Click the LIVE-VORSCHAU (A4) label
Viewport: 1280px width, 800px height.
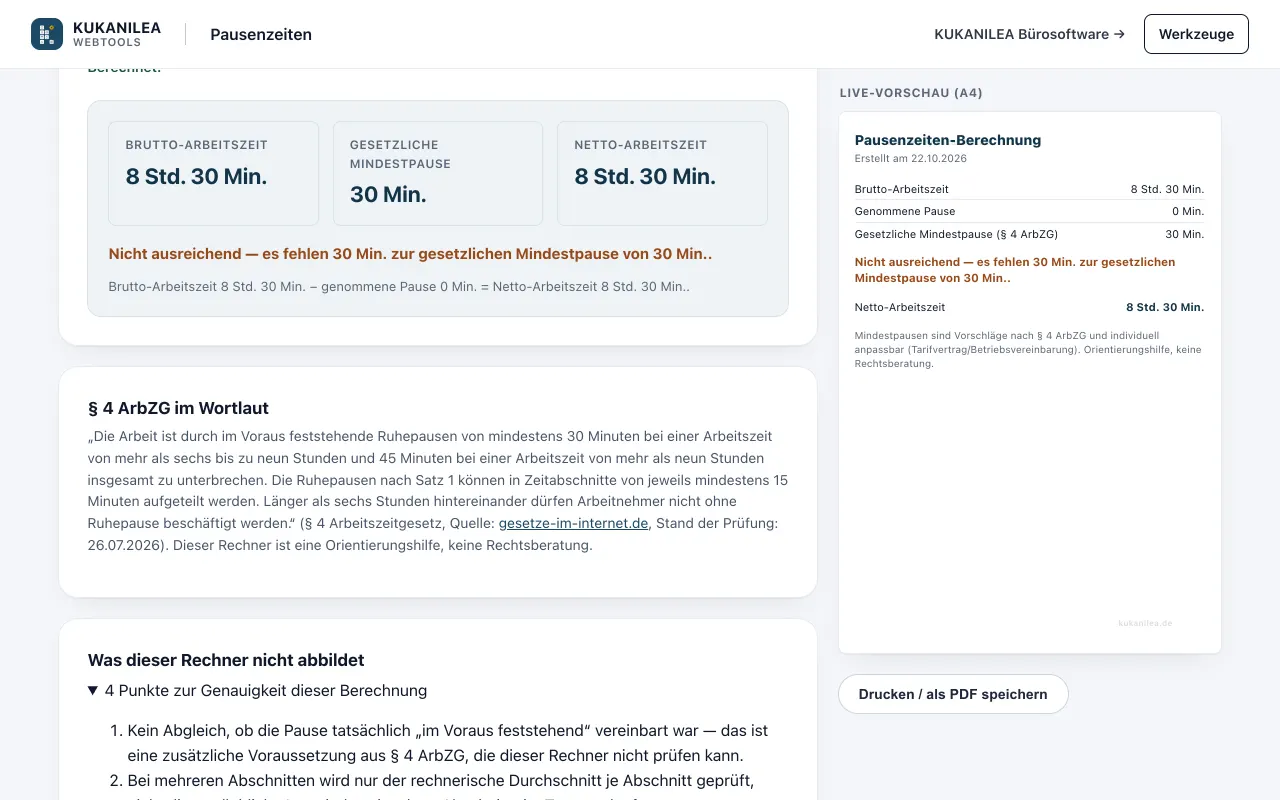click(911, 93)
